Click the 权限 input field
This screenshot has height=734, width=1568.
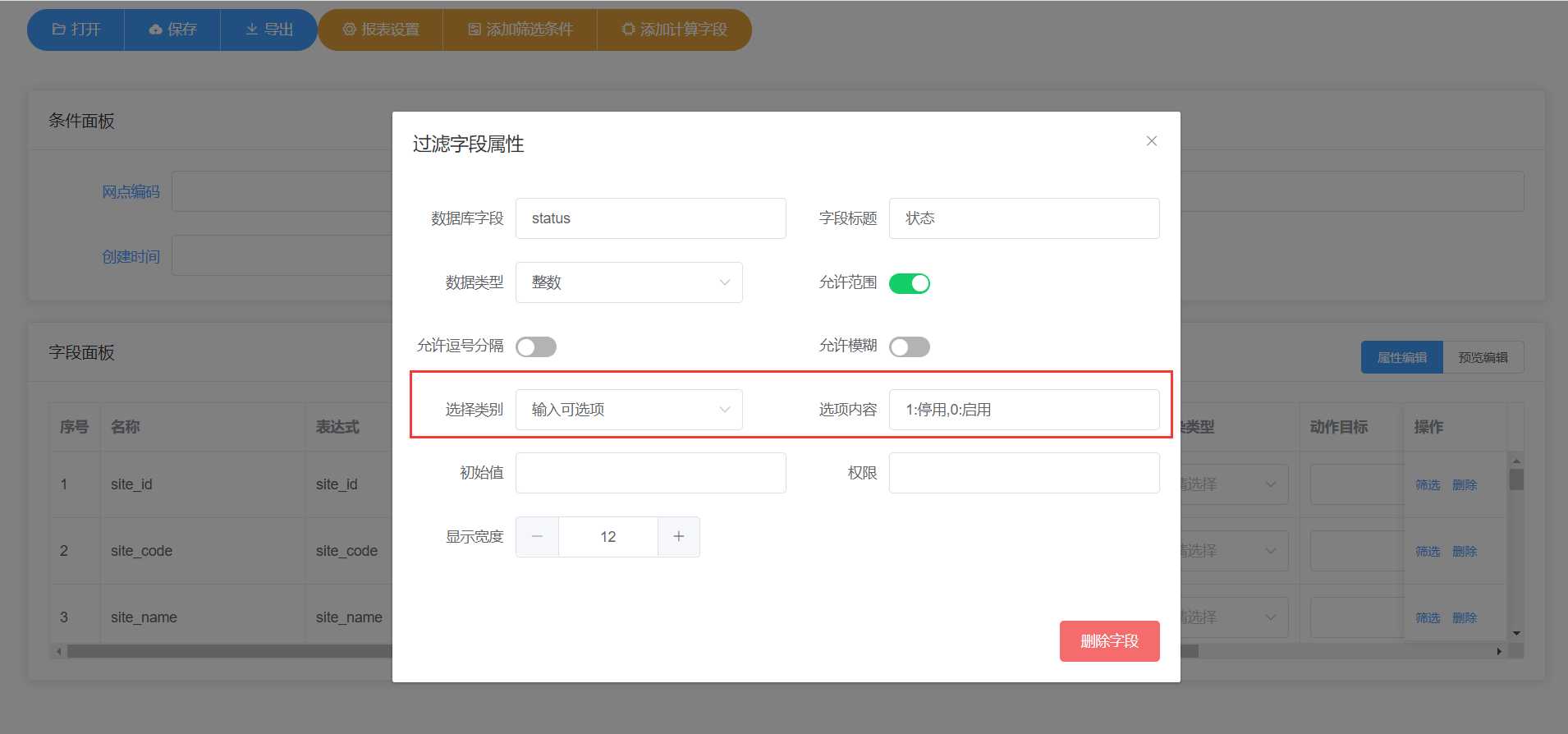pos(1024,473)
